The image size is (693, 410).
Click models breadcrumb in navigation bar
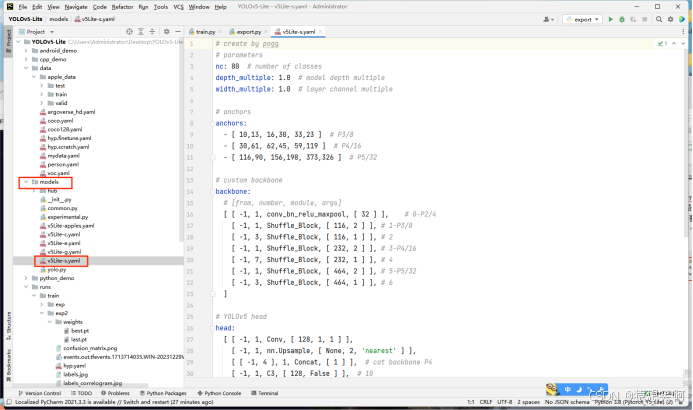coord(58,19)
